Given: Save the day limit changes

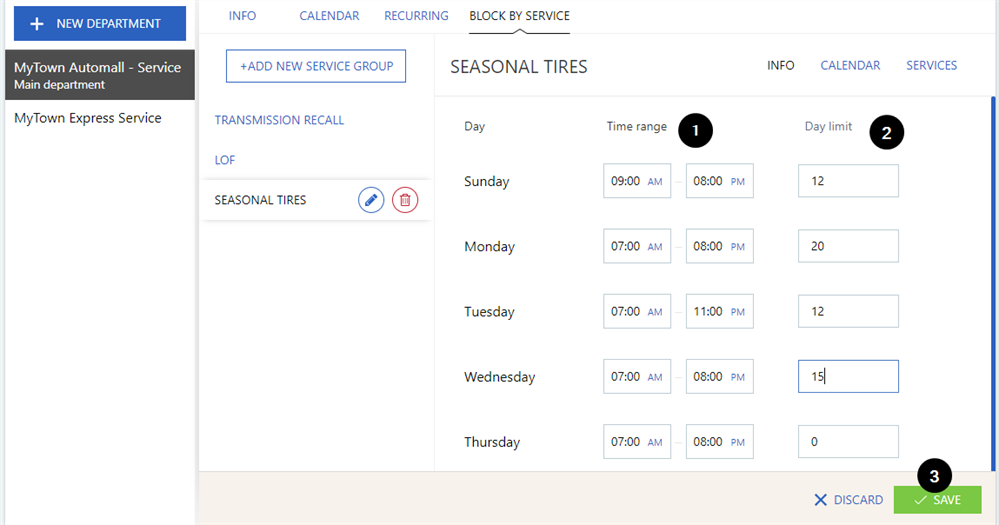Looking at the screenshot, I should (937, 500).
